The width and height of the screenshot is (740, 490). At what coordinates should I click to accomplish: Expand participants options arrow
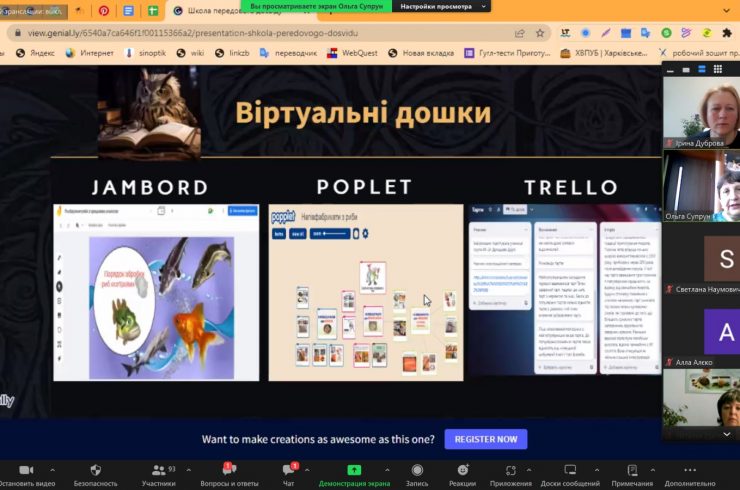[189, 470]
